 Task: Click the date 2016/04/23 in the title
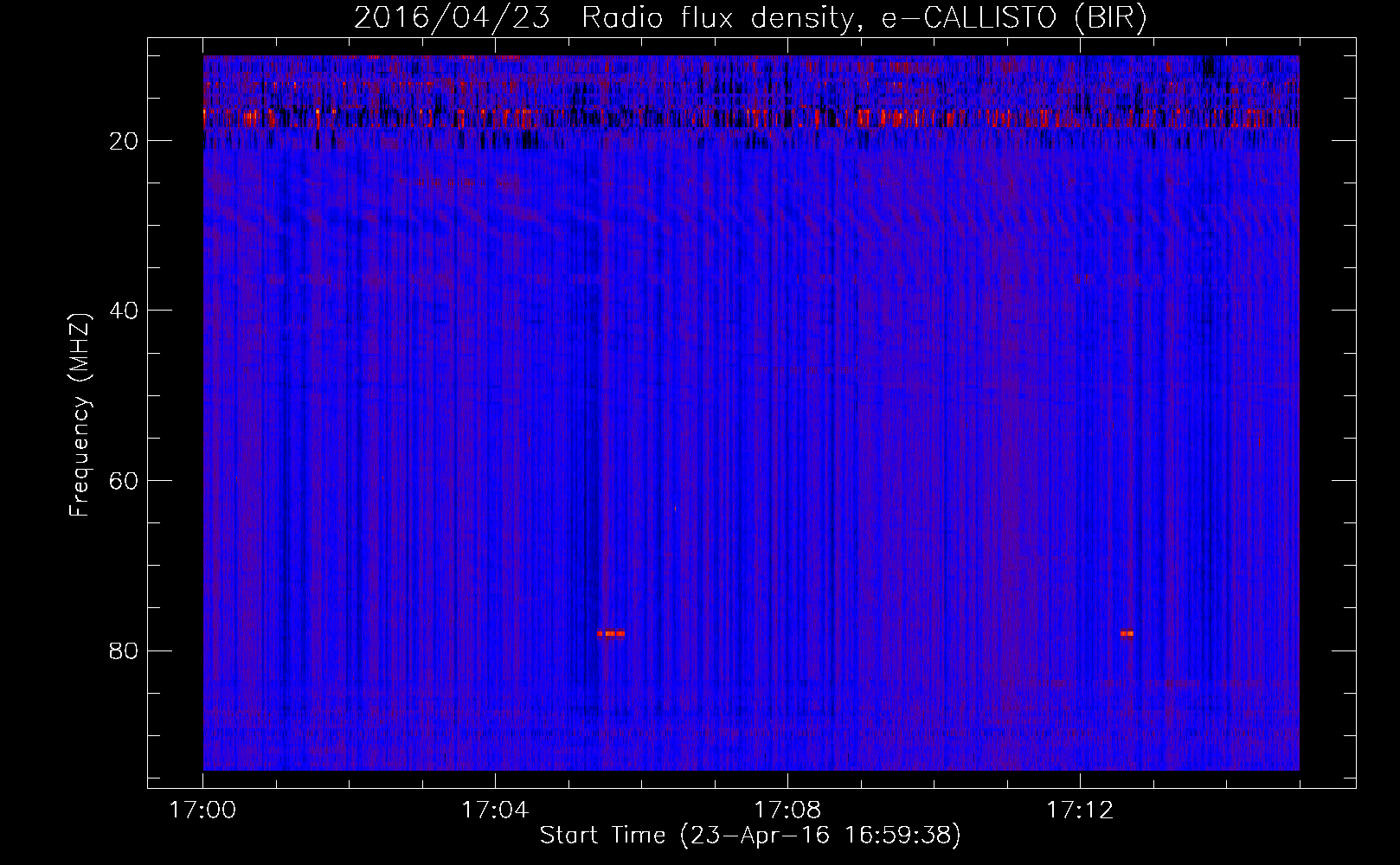(452, 18)
